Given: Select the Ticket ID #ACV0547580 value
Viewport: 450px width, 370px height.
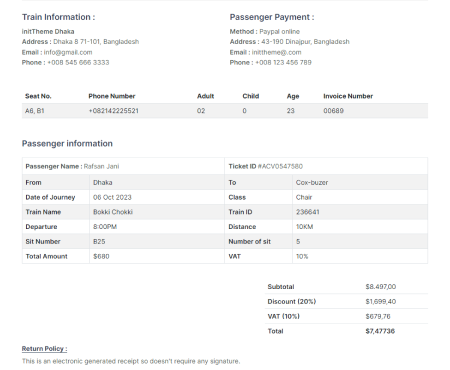Looking at the screenshot, I should click(280, 166).
